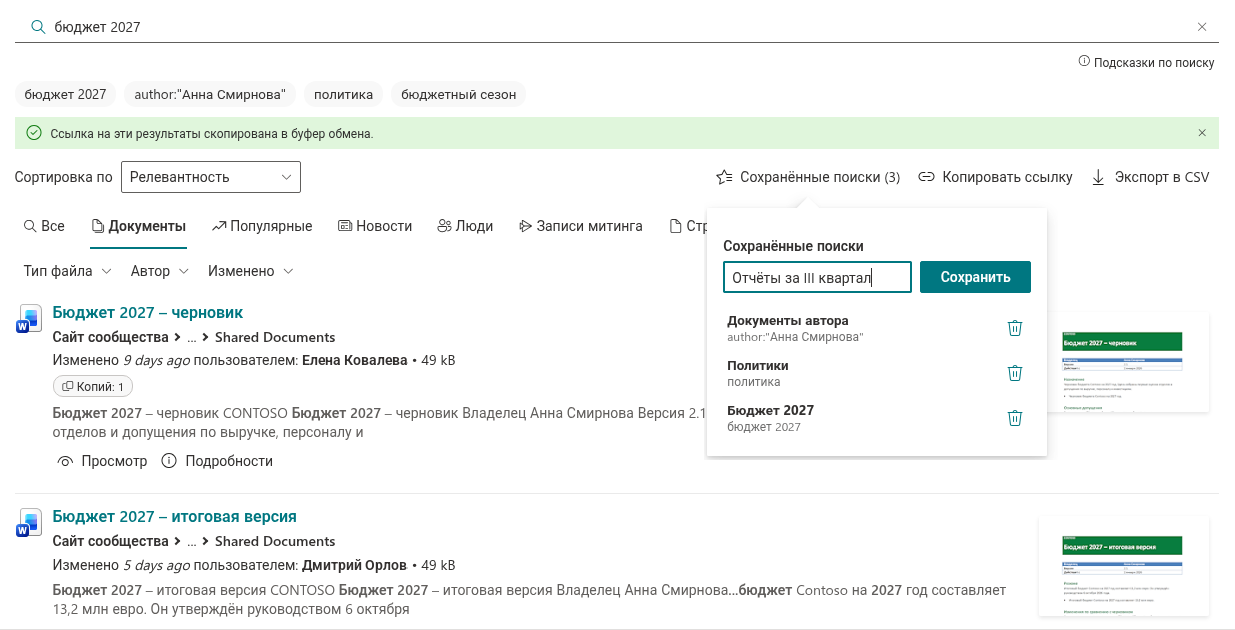This screenshot has height=630, width=1235.
Task: Dismiss the green link-copied notification
Action: 1202,133
